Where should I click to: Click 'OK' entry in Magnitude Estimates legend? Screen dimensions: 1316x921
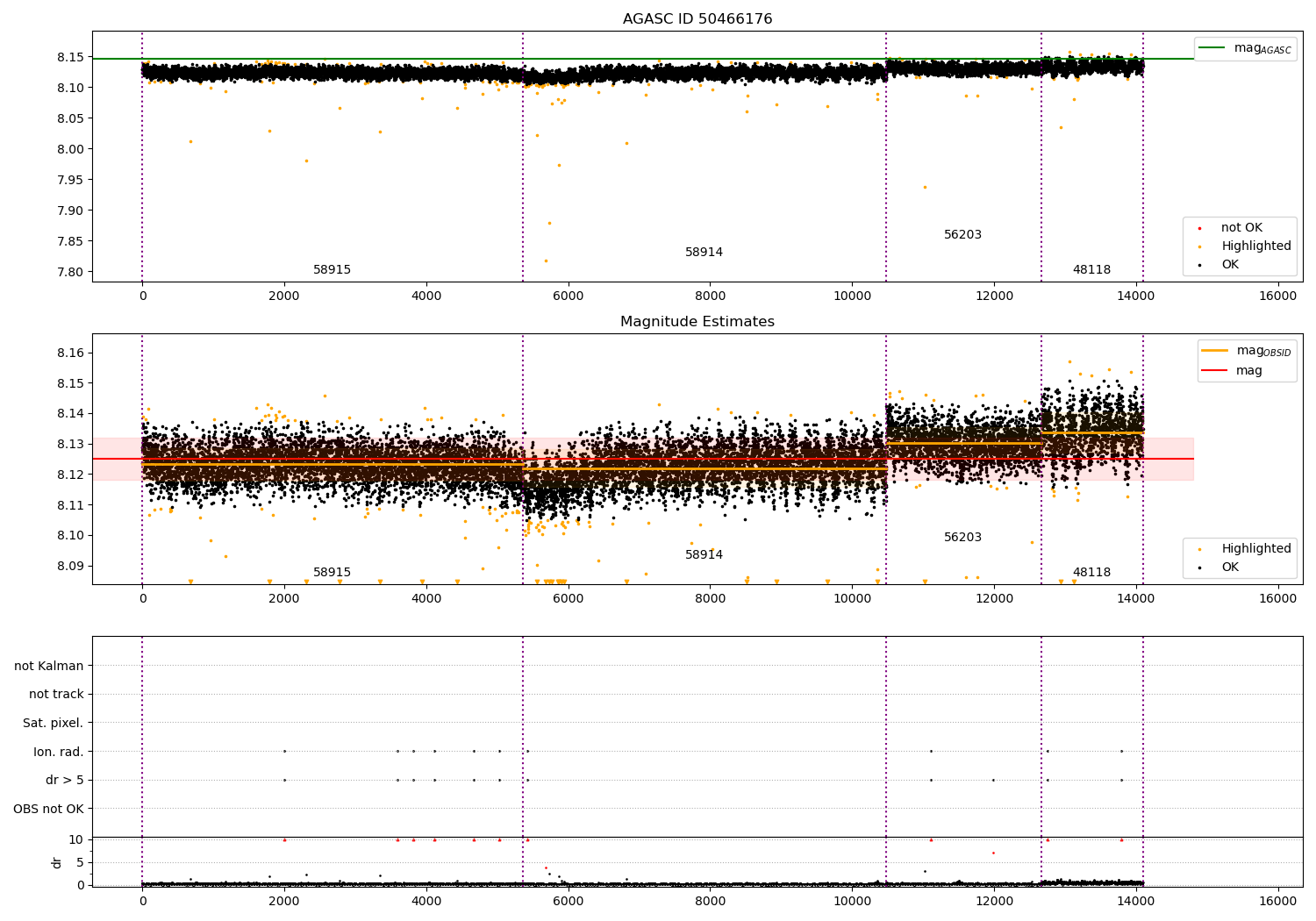pyautogui.click(x=1230, y=568)
